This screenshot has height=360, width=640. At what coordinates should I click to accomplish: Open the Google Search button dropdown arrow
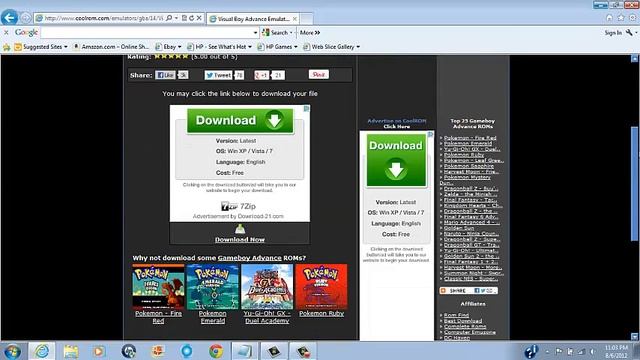click(291, 33)
